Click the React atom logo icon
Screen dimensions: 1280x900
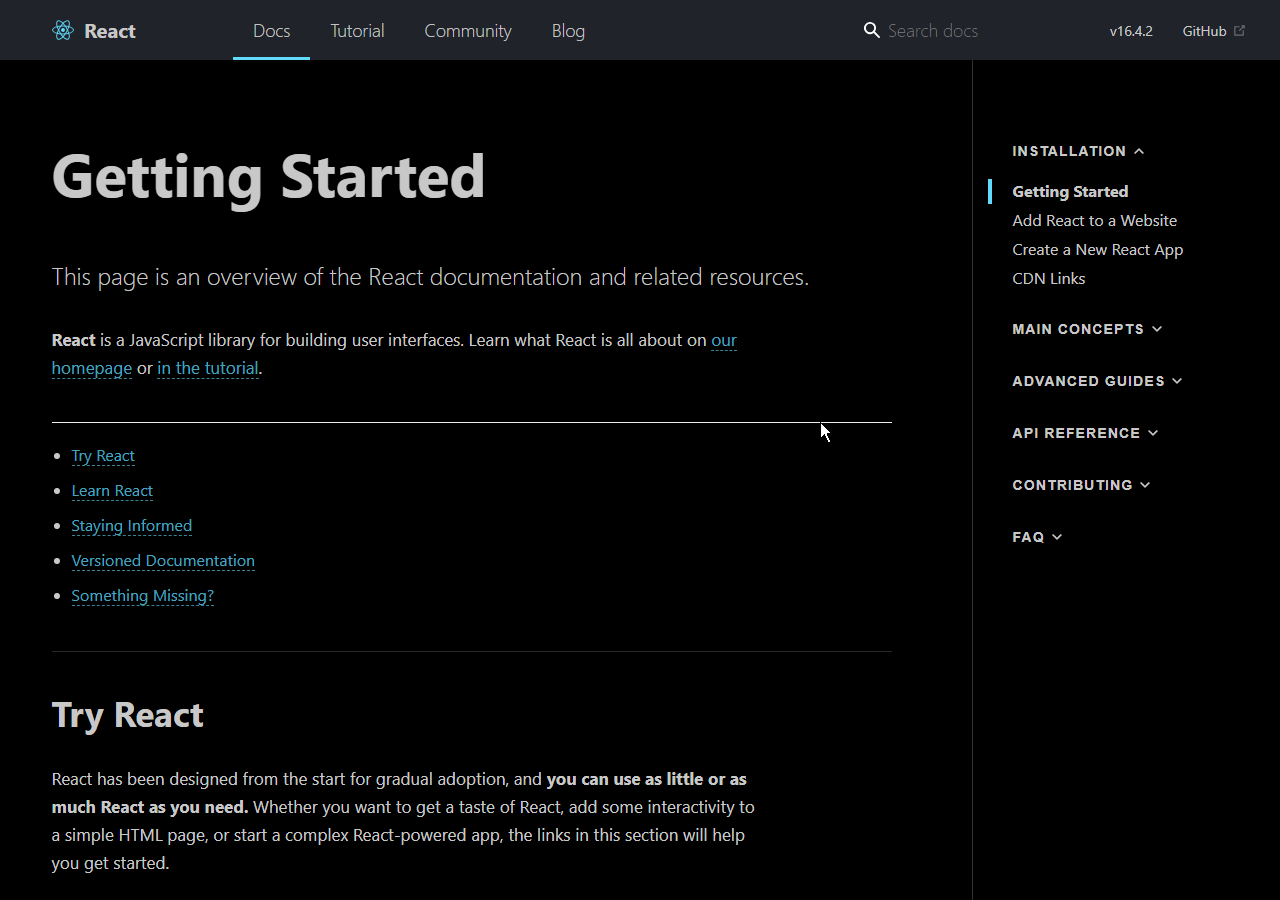[63, 31]
